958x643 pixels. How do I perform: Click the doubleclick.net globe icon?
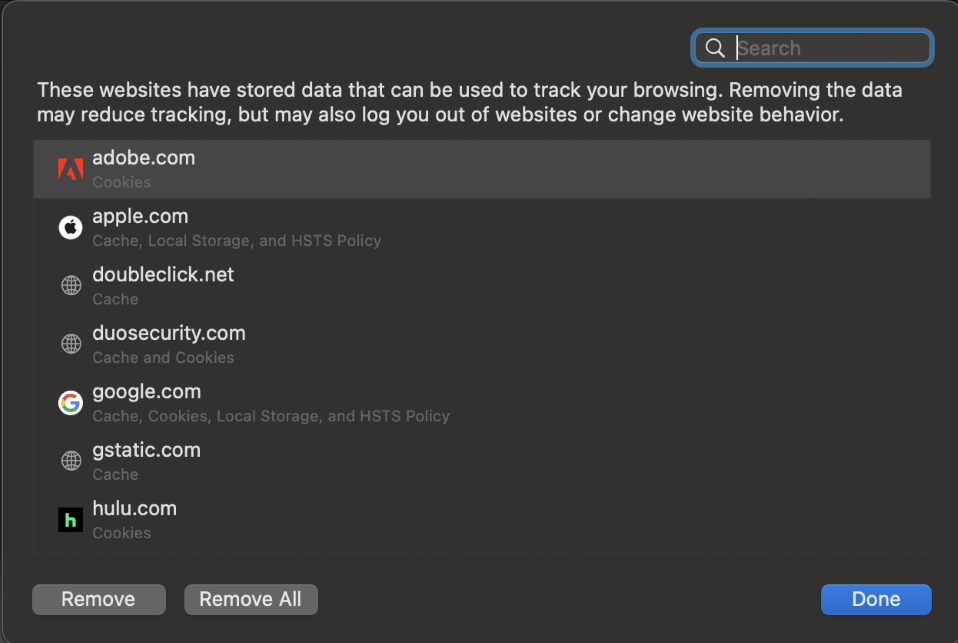pos(71,286)
